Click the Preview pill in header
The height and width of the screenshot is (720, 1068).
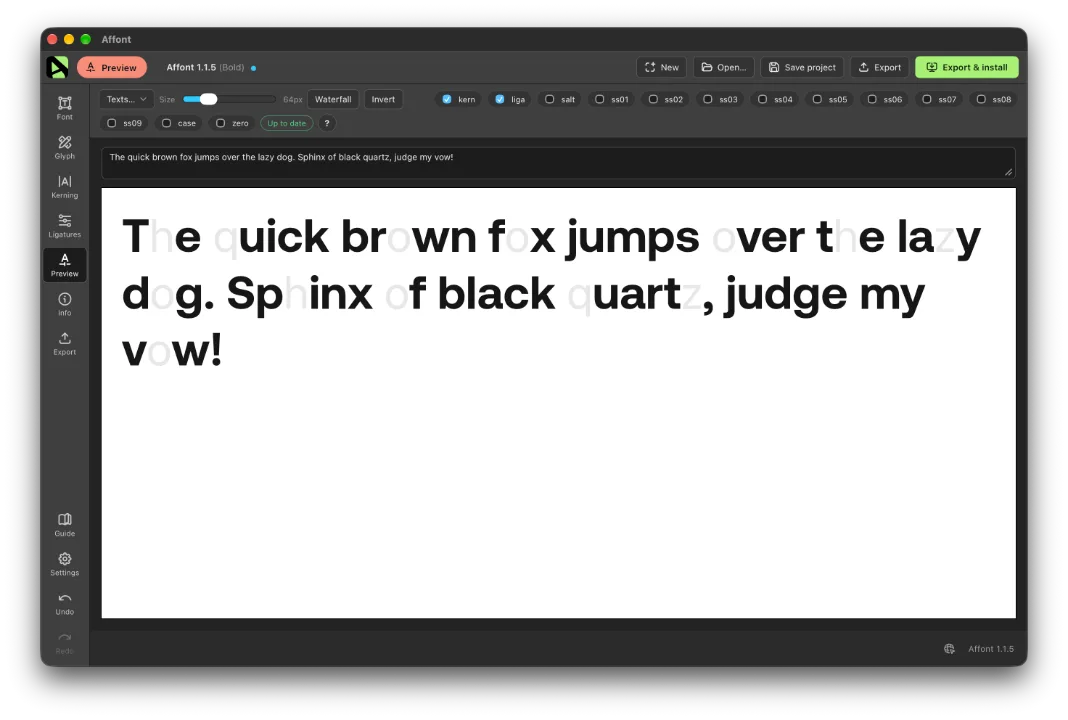click(112, 67)
